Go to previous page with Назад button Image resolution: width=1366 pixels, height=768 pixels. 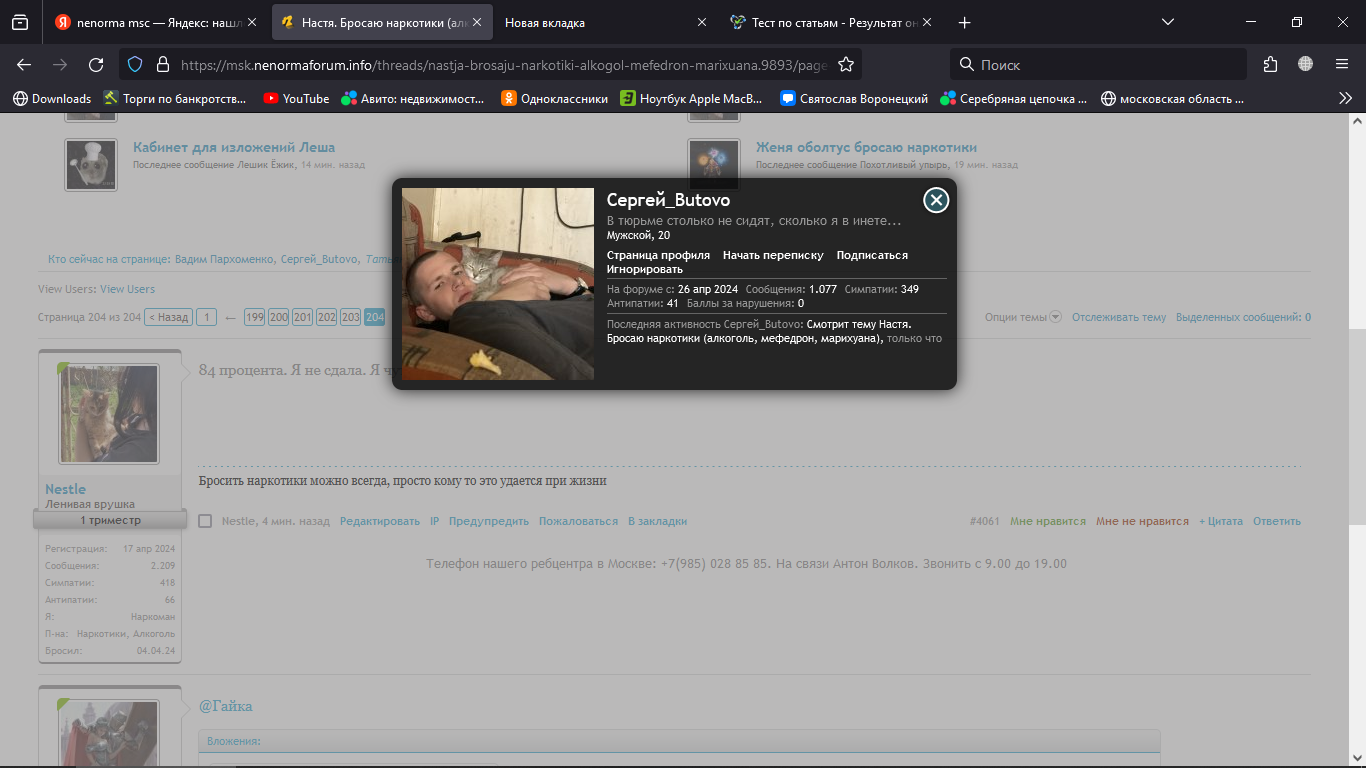(x=169, y=317)
